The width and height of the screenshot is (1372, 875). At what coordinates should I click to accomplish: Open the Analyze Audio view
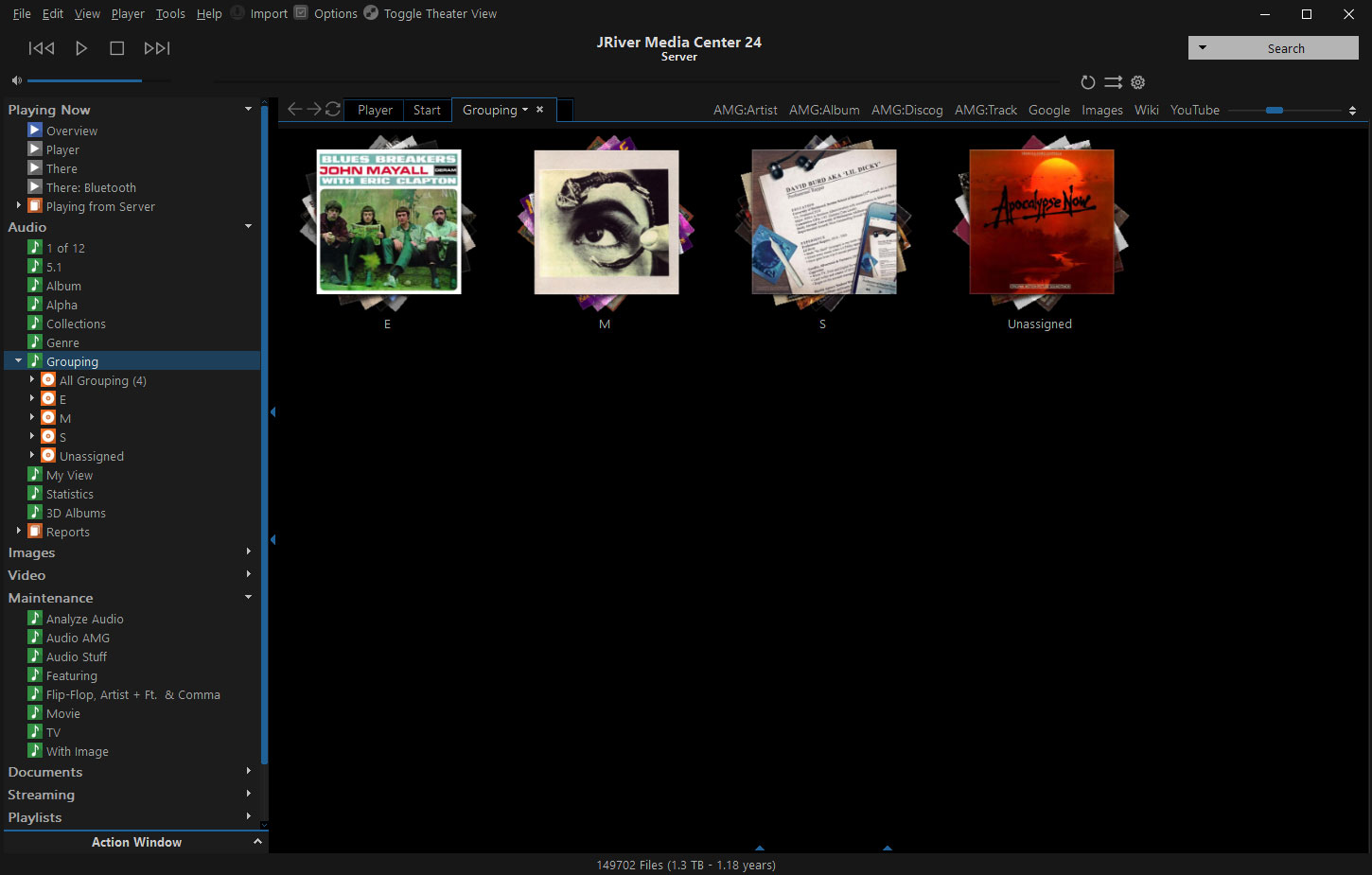[x=84, y=619]
